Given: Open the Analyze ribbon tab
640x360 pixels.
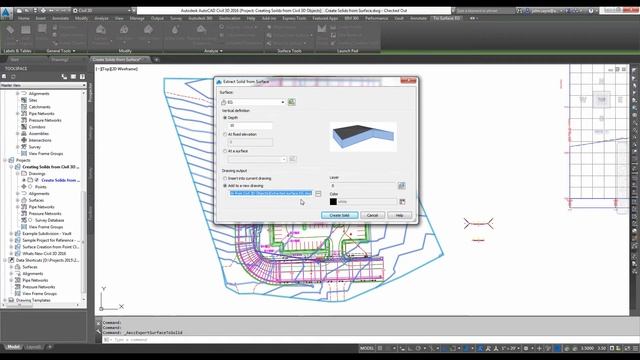Looking at the screenshot, I should (101, 18).
